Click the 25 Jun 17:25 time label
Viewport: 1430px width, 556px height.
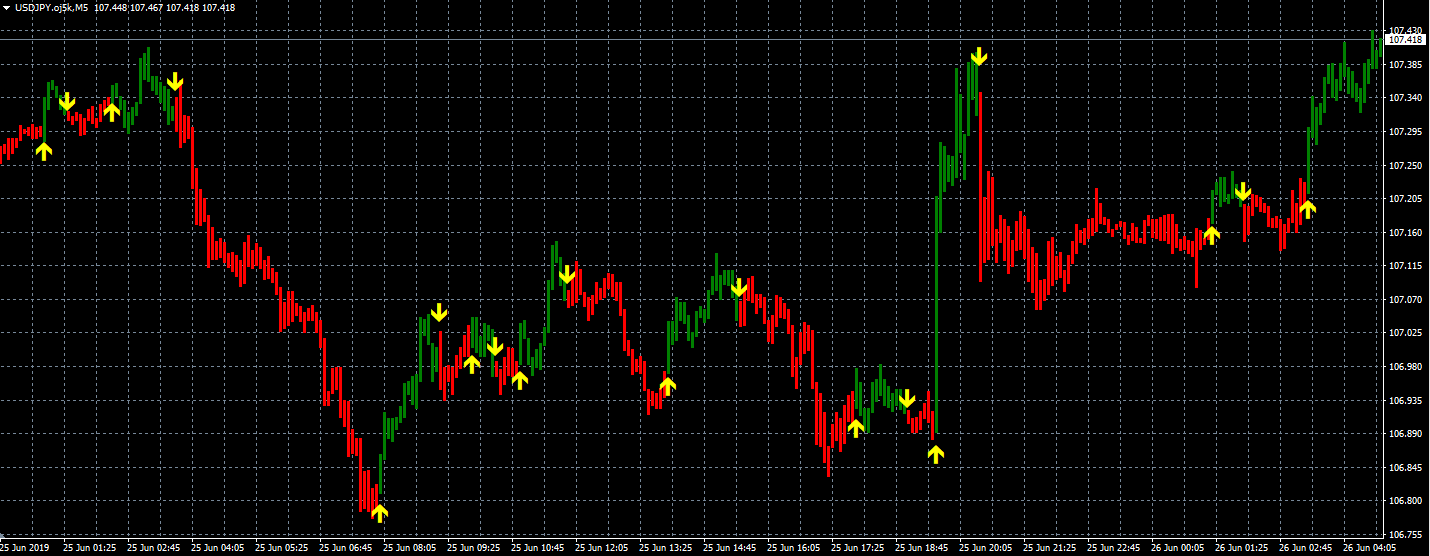(x=858, y=548)
